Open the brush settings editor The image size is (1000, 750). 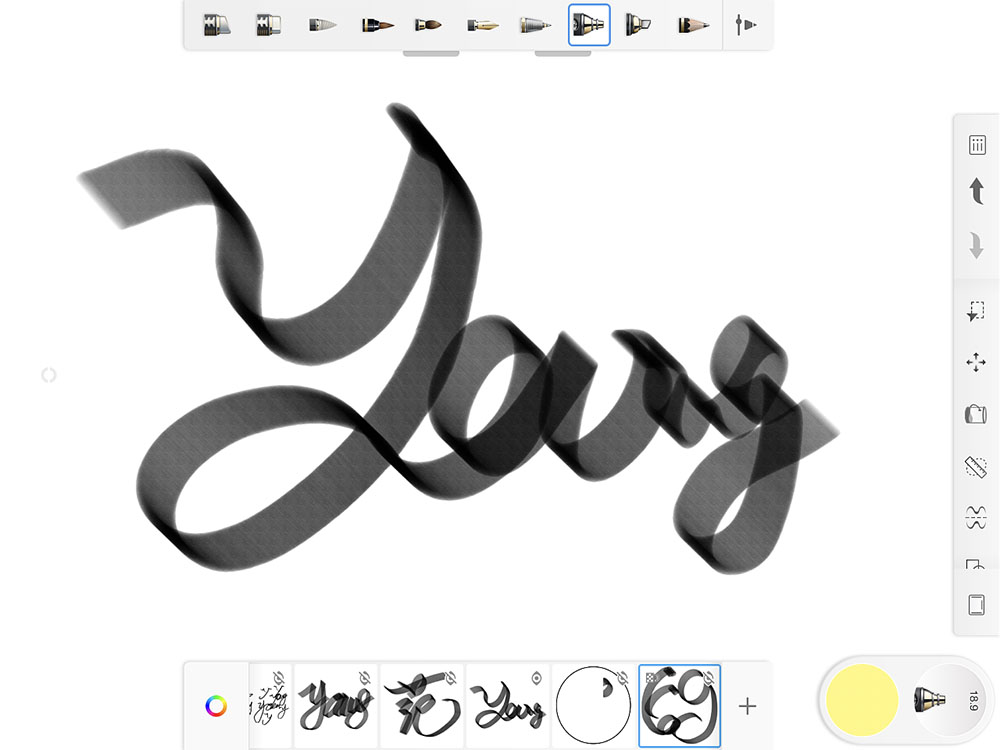coord(746,26)
